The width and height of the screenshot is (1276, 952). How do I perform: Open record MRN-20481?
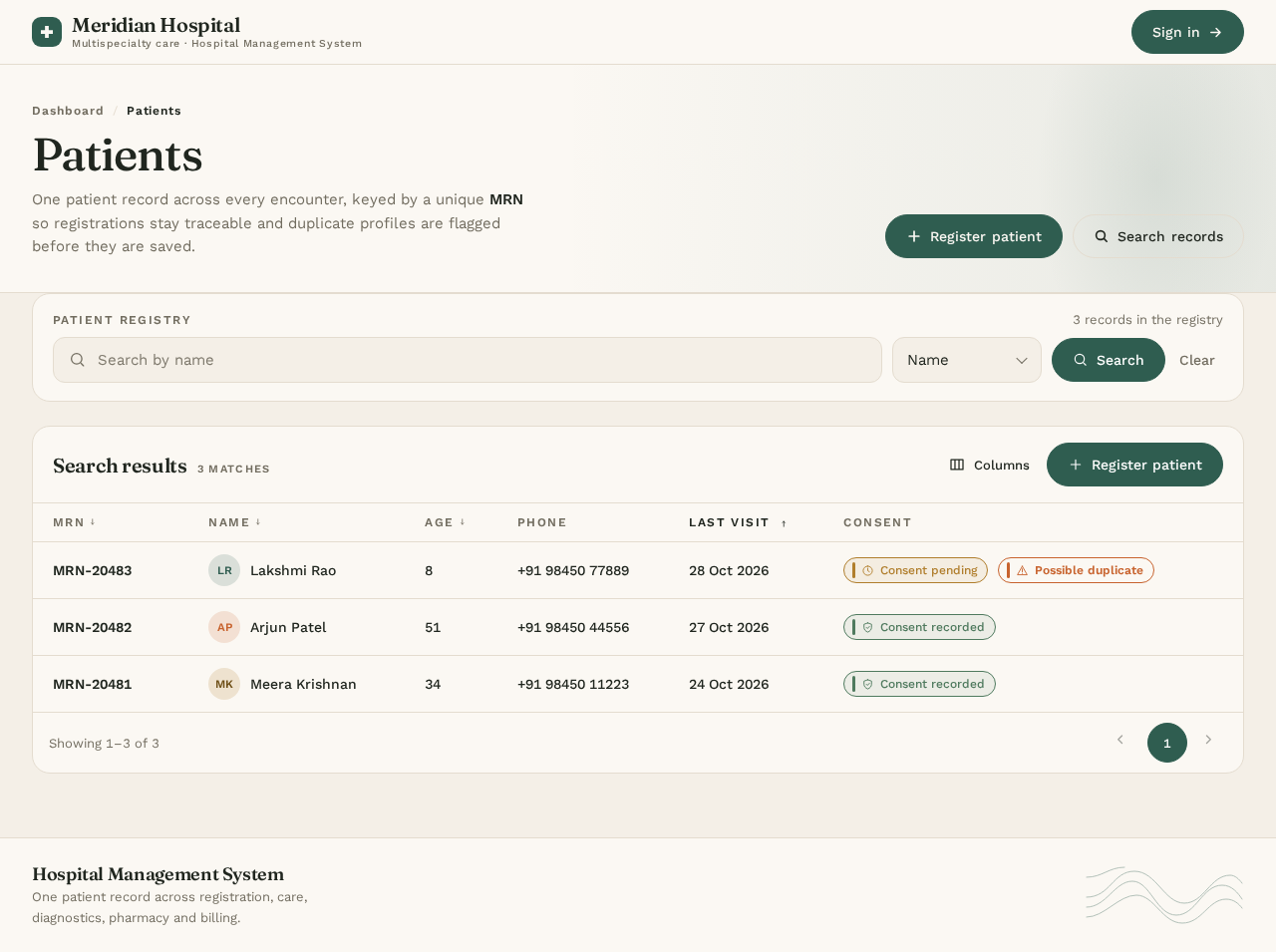[93, 684]
